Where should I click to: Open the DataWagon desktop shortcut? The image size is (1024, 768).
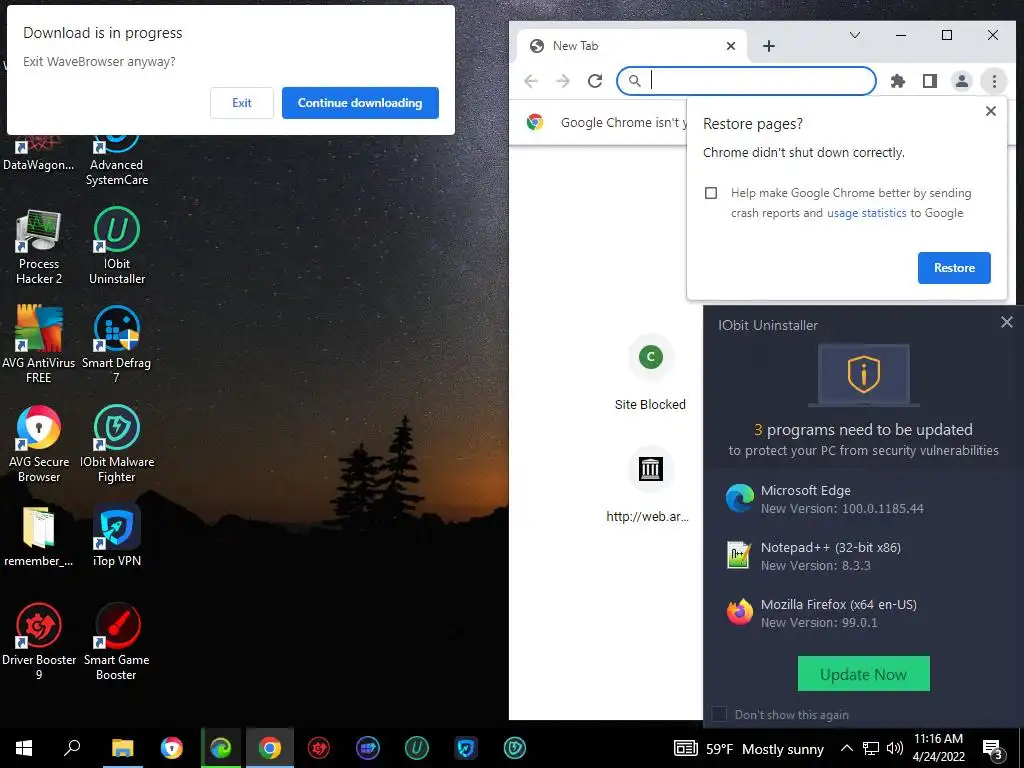[39, 153]
